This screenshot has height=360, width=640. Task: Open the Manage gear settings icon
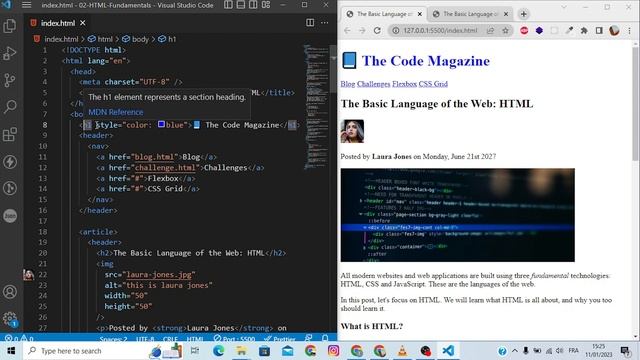pos(10,318)
